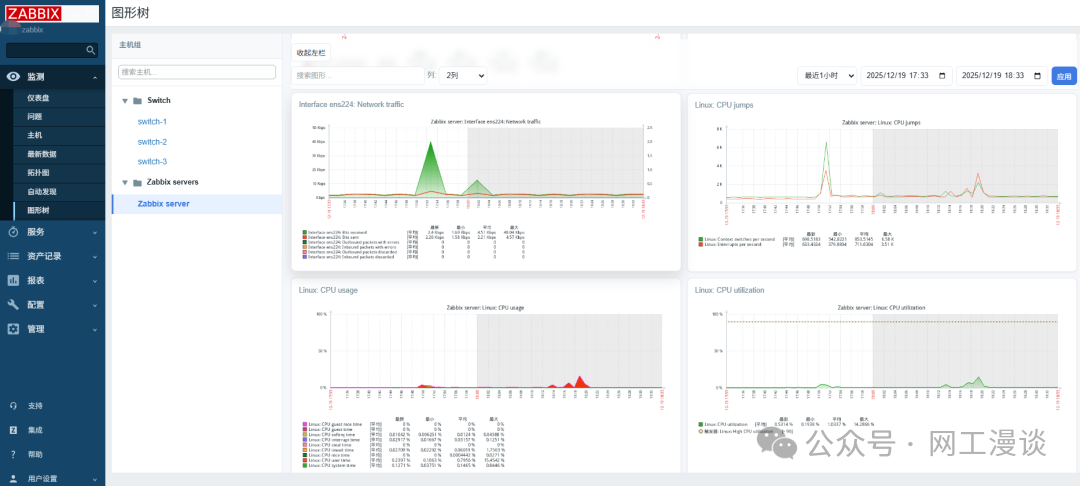This screenshot has height=486, width=1080.
Task: Collapse the Switch group triangle
Action: (x=125, y=101)
